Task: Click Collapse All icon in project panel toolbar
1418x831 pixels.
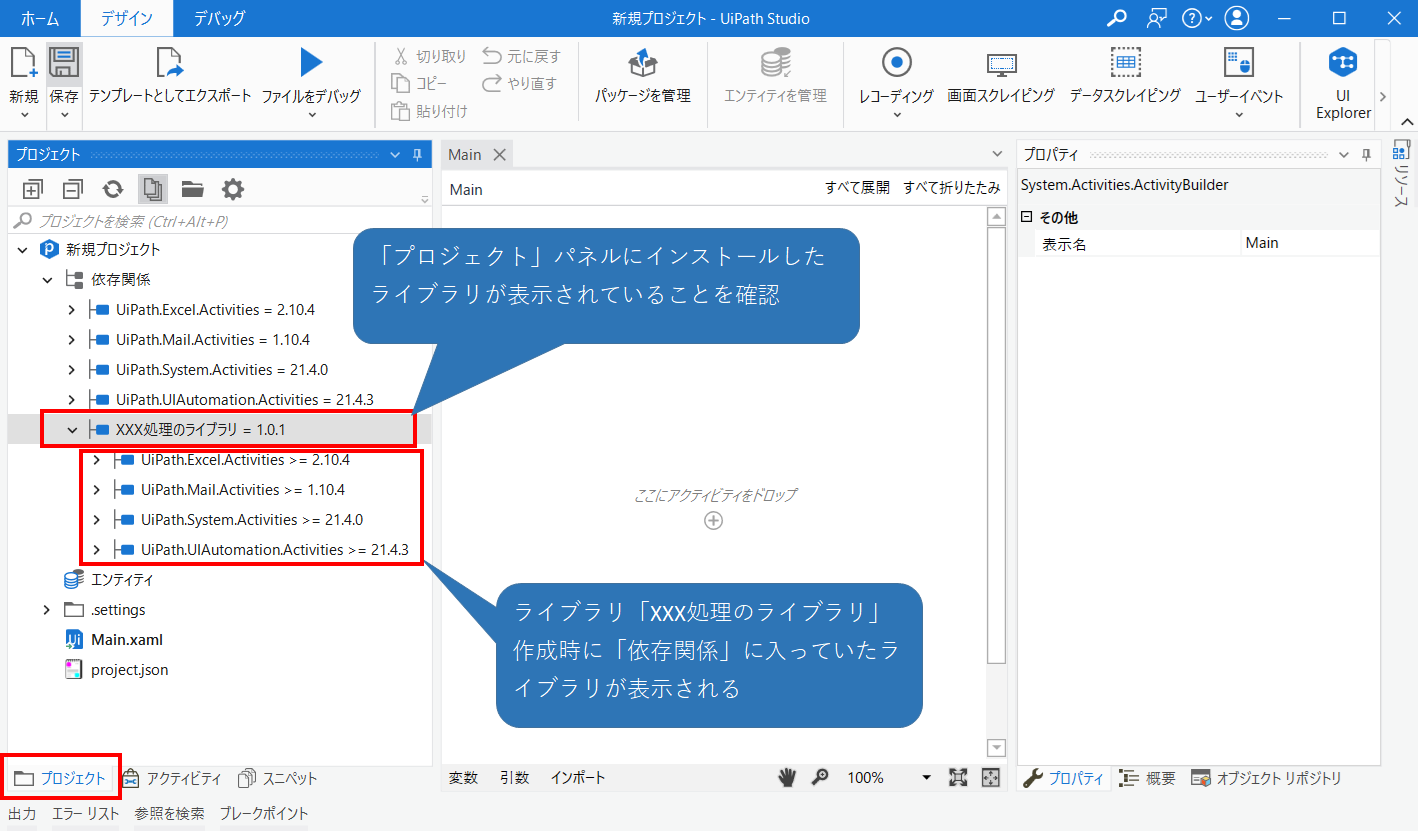Action: tap(72, 189)
